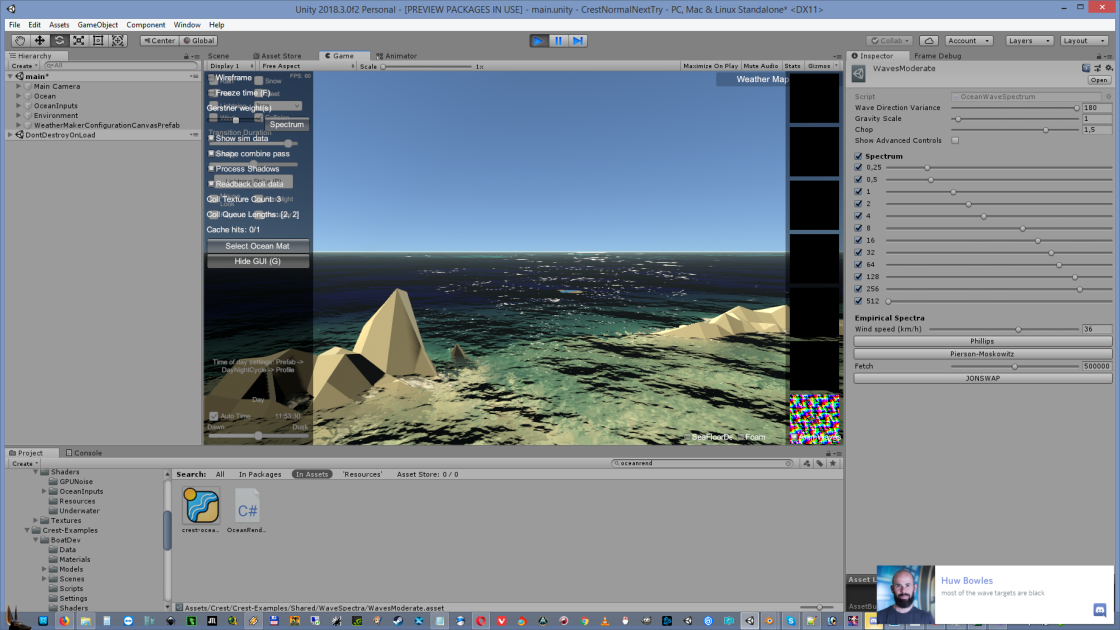Image resolution: width=1120 pixels, height=630 pixels.
Task: Expand the Ocean hierarchy item
Action: pos(19,96)
